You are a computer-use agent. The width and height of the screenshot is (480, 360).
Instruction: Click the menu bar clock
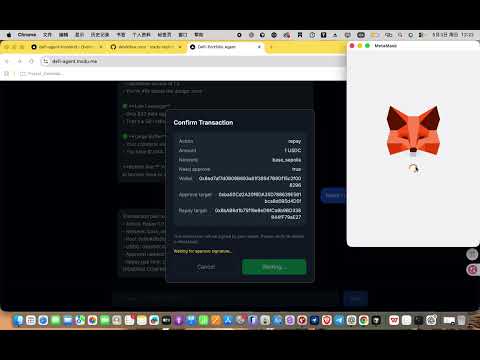point(453,35)
